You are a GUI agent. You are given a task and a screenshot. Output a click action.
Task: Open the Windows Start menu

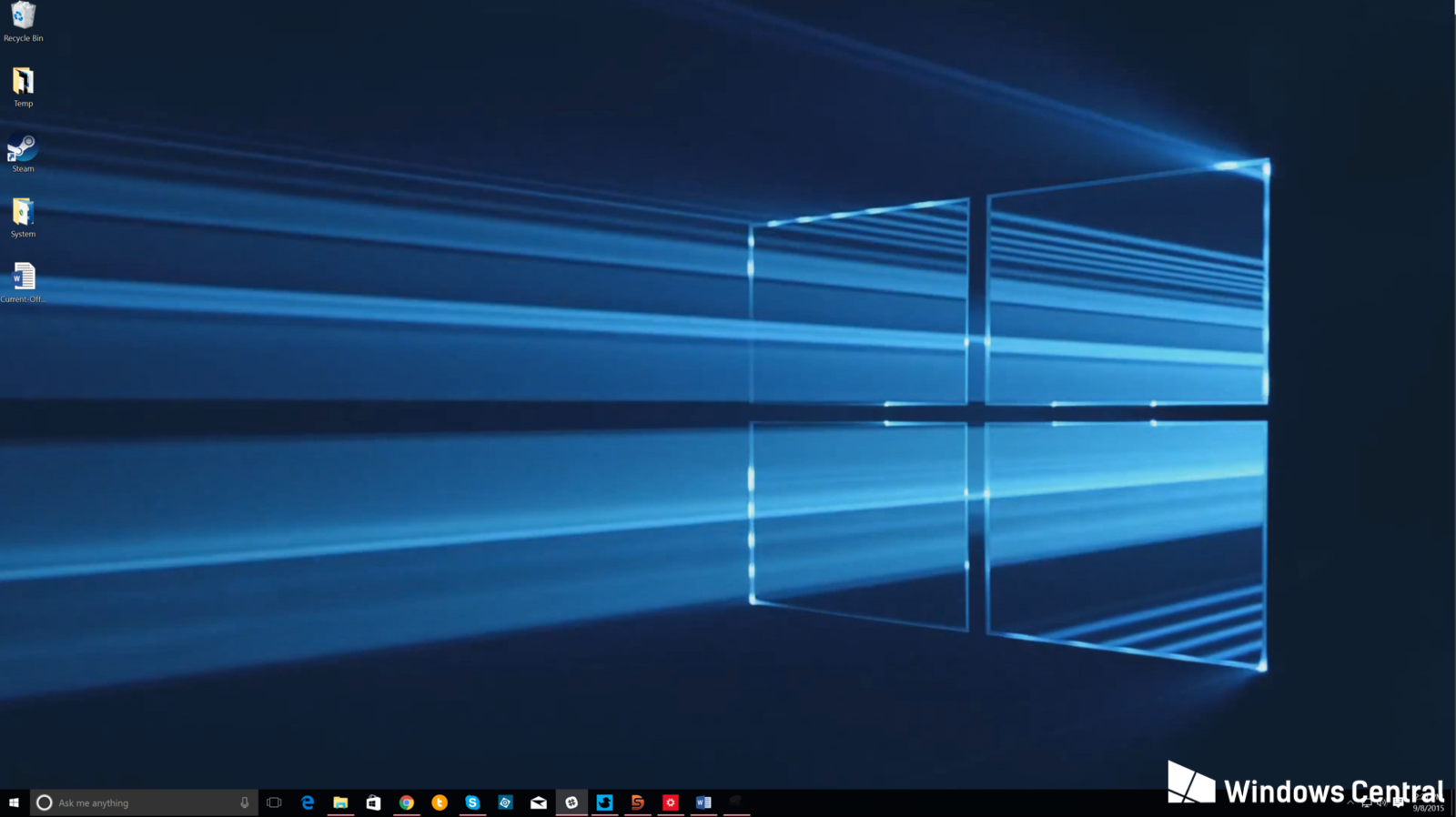click(x=14, y=802)
